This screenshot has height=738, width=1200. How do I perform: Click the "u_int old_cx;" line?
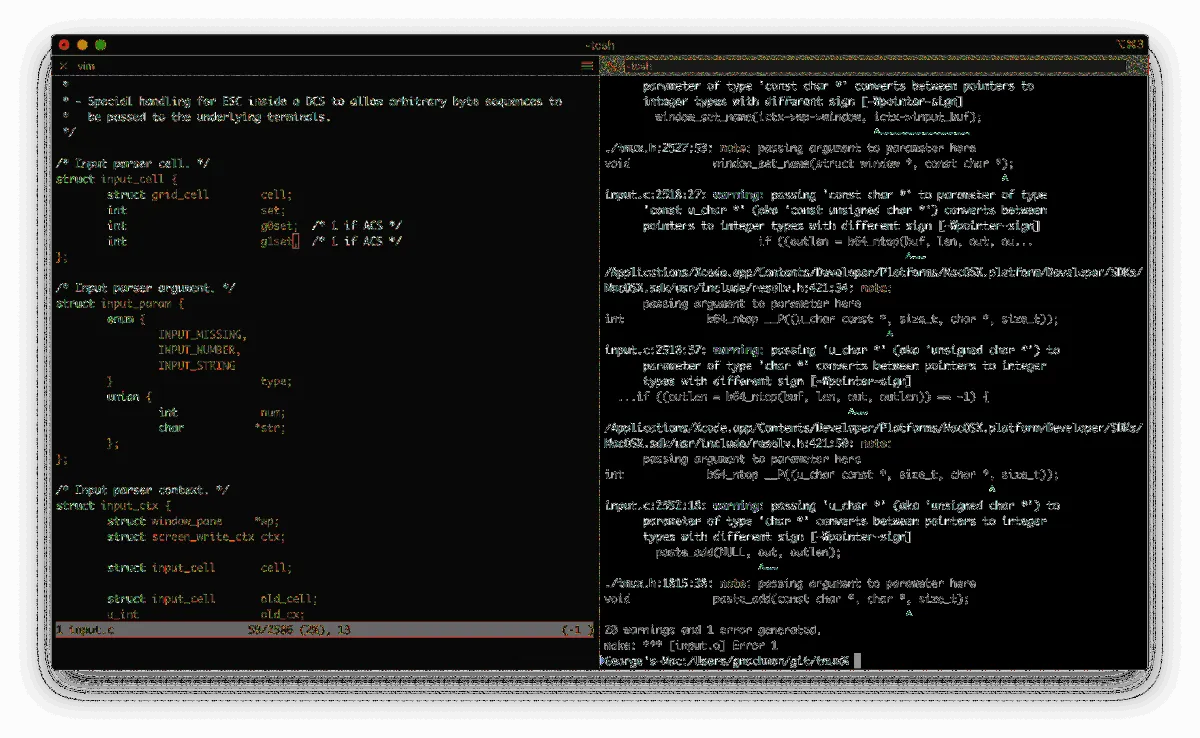(x=205, y=614)
